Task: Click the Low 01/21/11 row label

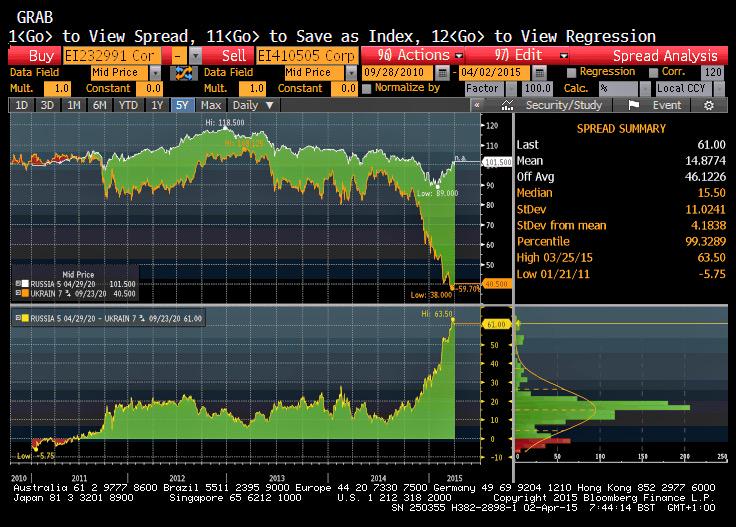Action: 553,274
